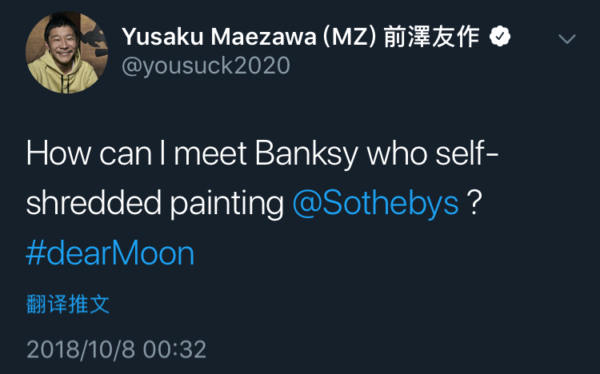Open the #dearMoon hashtag
Screen dimensions: 600x374
click(110, 253)
